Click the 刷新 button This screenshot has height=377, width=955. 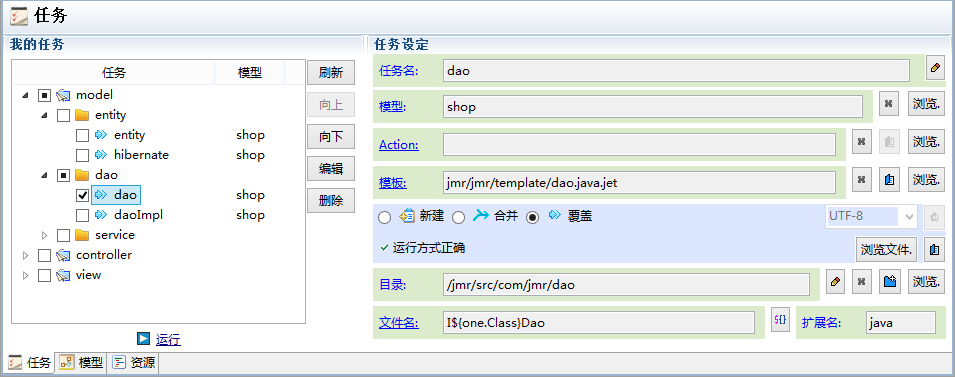coord(331,73)
